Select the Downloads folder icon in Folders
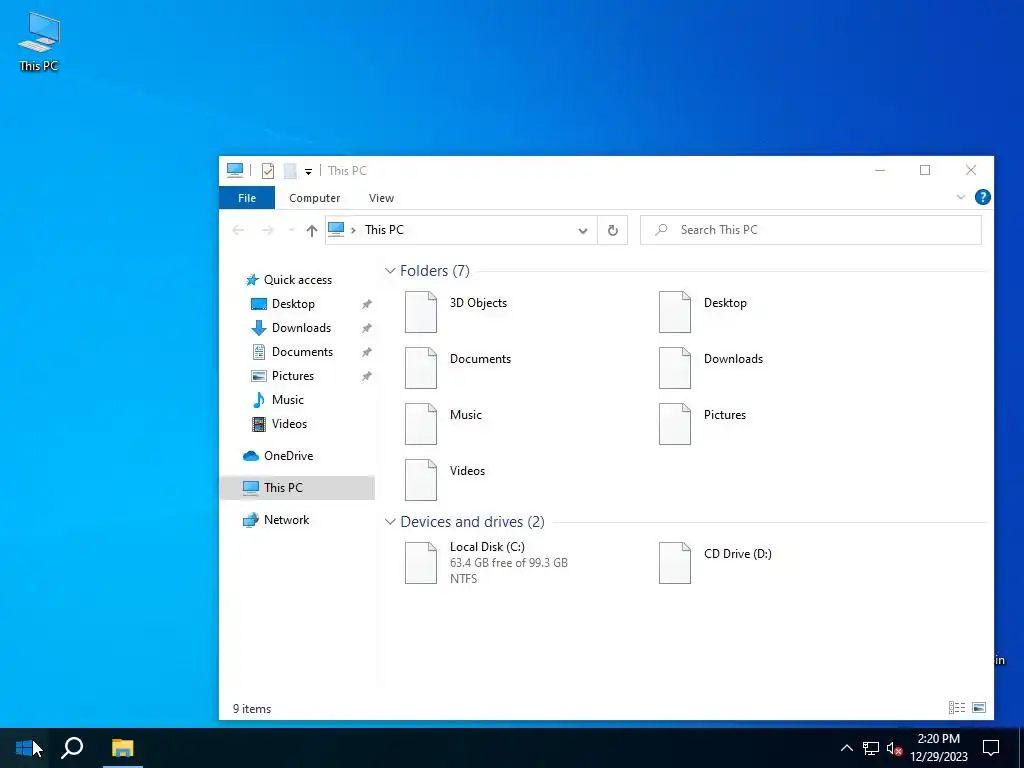This screenshot has width=1024, height=768. (x=675, y=368)
